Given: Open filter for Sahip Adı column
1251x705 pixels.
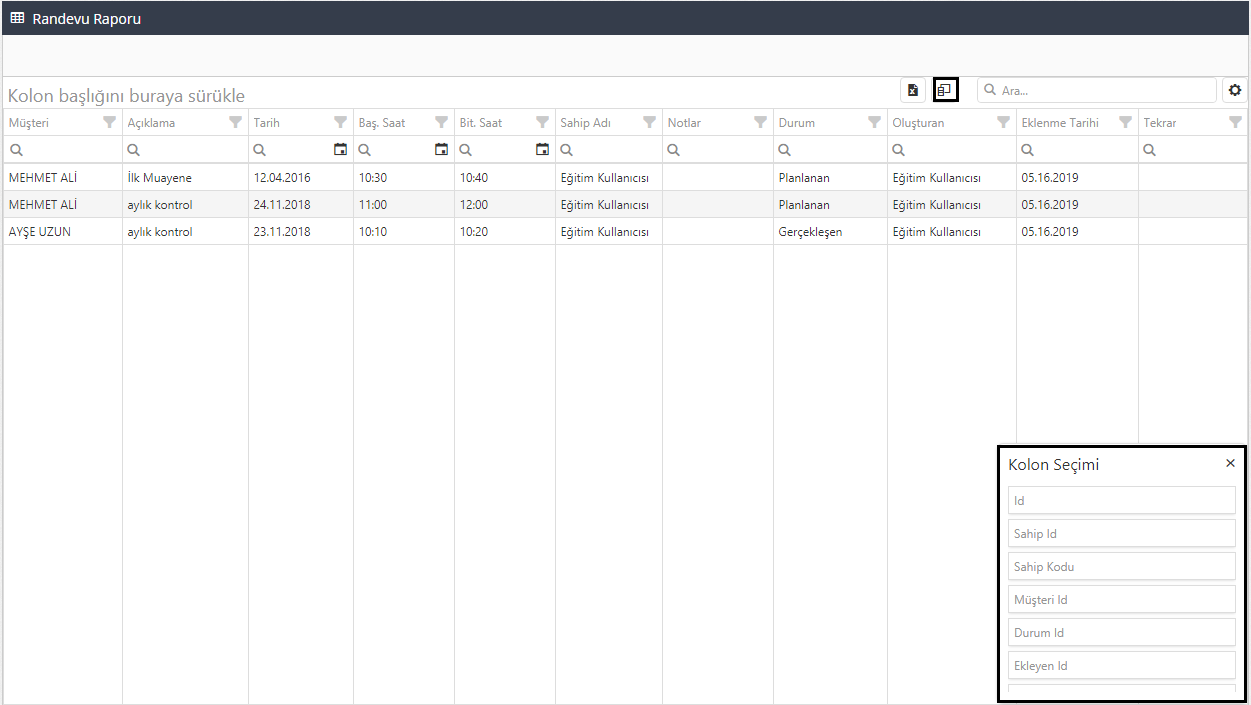Looking at the screenshot, I should (x=649, y=122).
